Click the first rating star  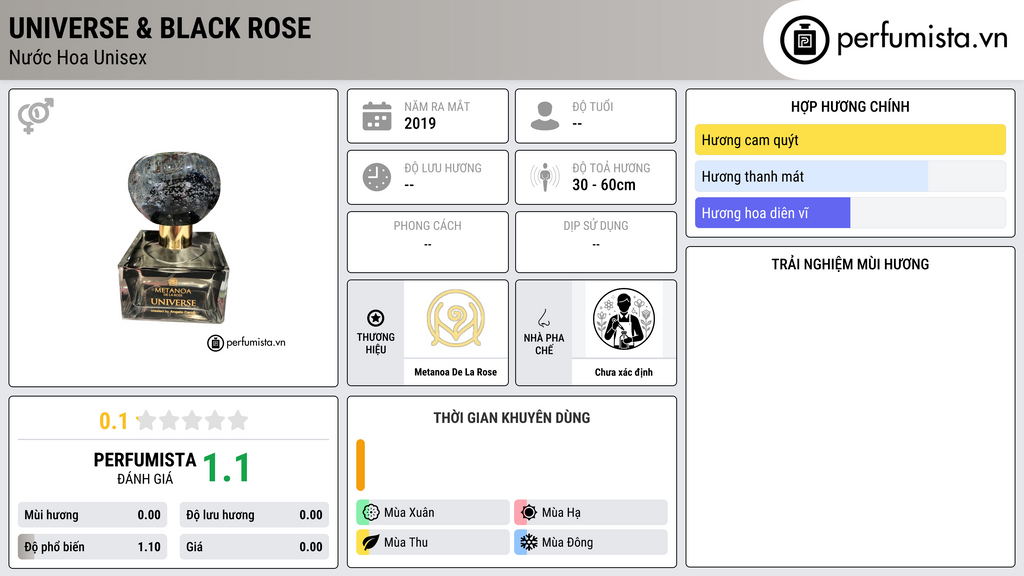pos(147,420)
